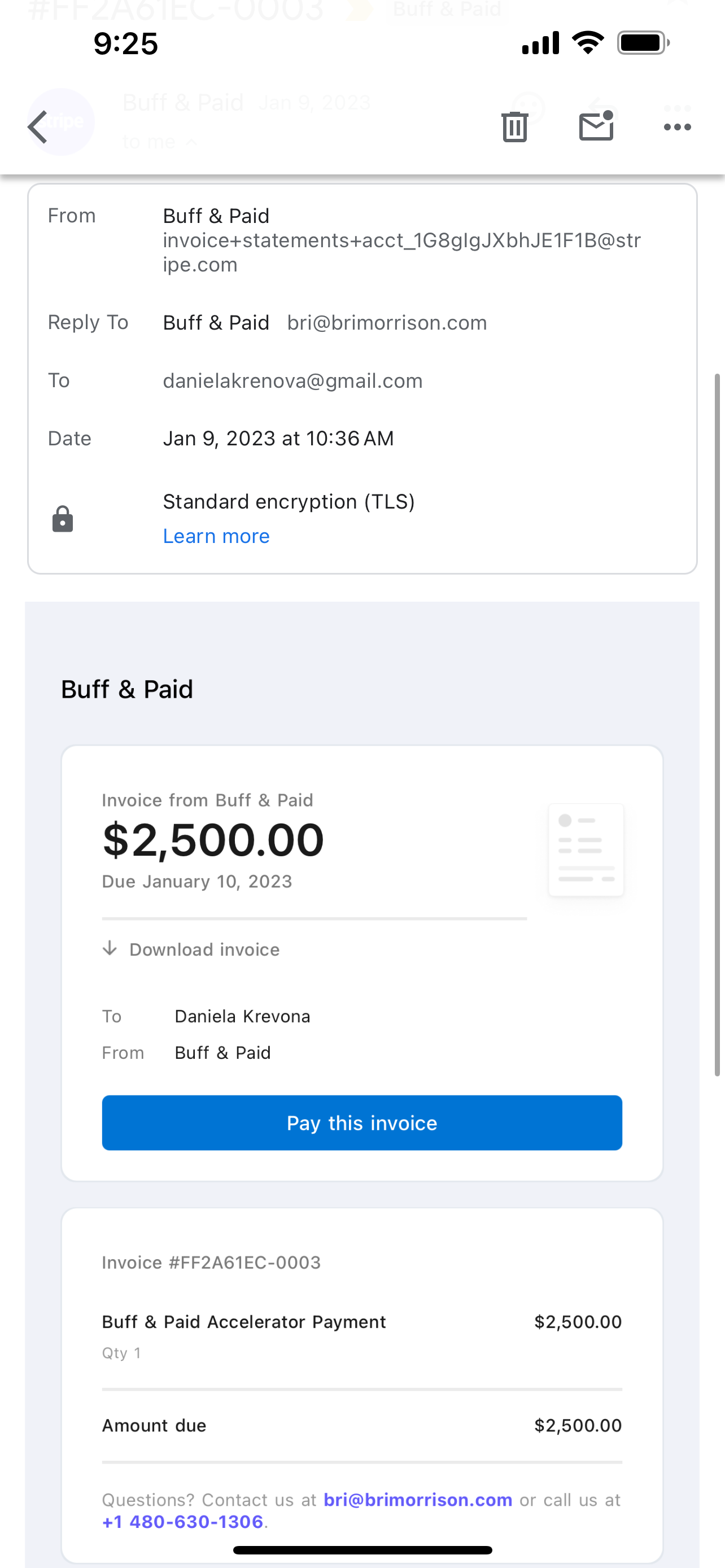Tap the lock encryption icon
The height and width of the screenshot is (1568, 725).
62,519
